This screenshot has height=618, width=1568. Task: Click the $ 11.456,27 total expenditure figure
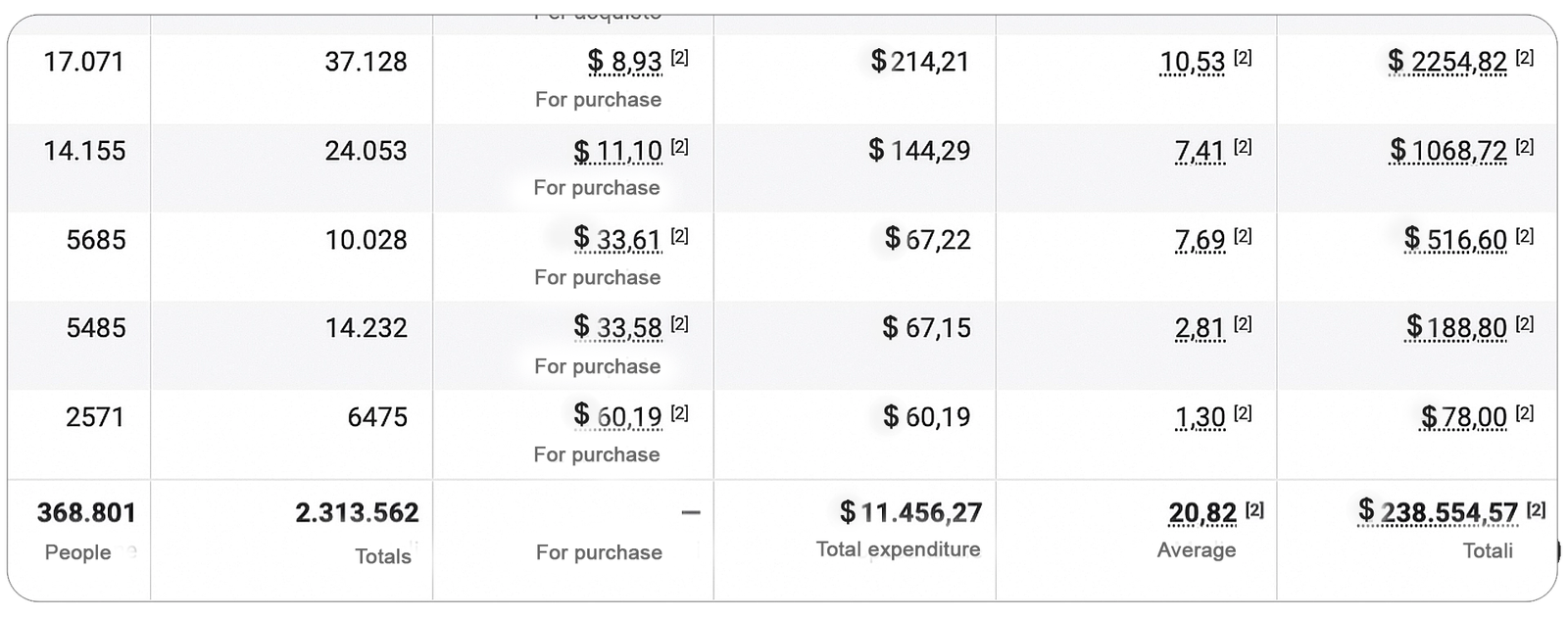click(910, 512)
